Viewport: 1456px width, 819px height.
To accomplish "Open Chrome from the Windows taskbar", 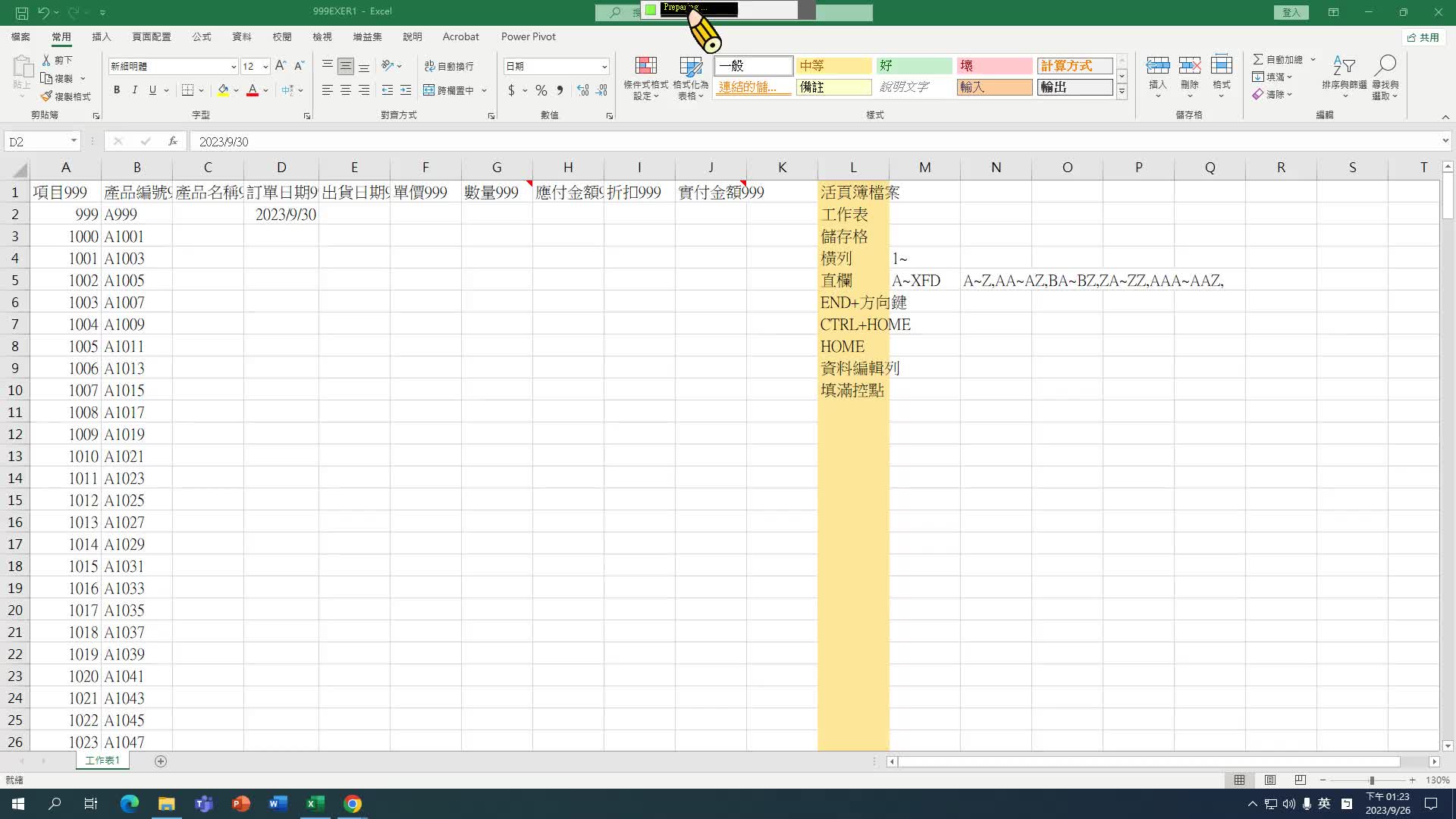I will [353, 803].
